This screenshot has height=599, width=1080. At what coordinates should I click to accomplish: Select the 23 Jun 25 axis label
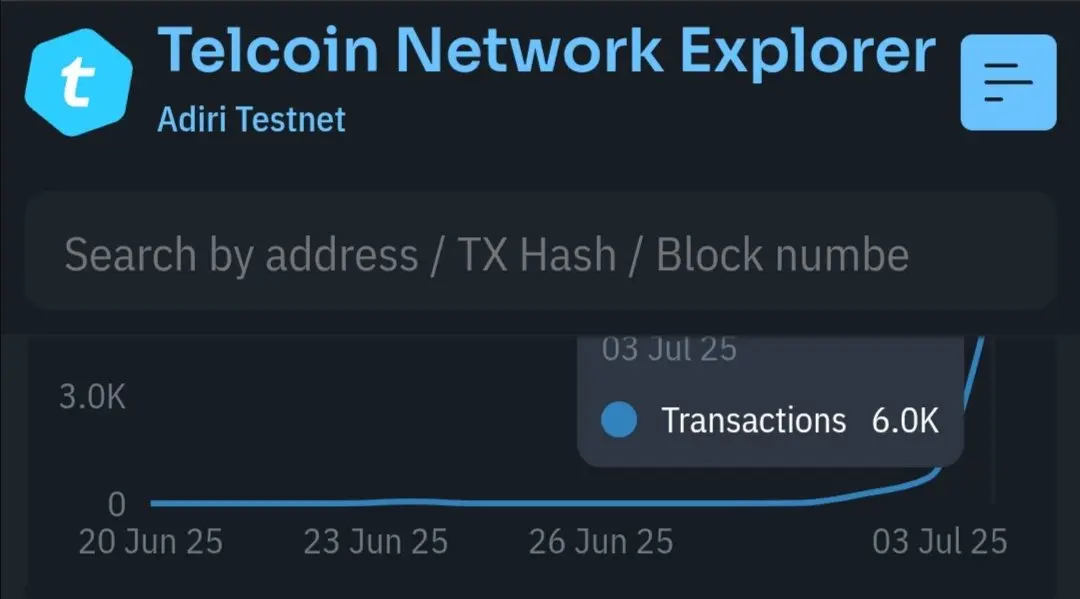tap(375, 542)
